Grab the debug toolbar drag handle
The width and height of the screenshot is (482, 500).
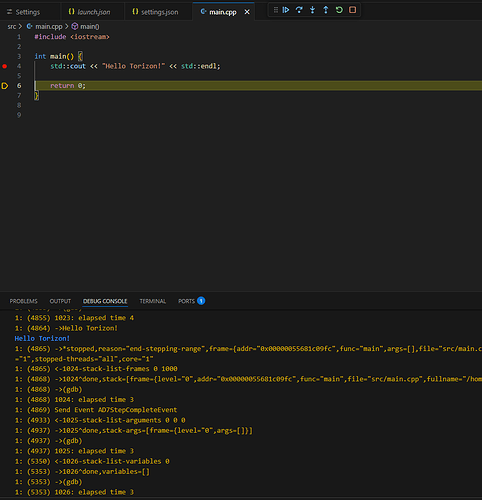pos(276,10)
